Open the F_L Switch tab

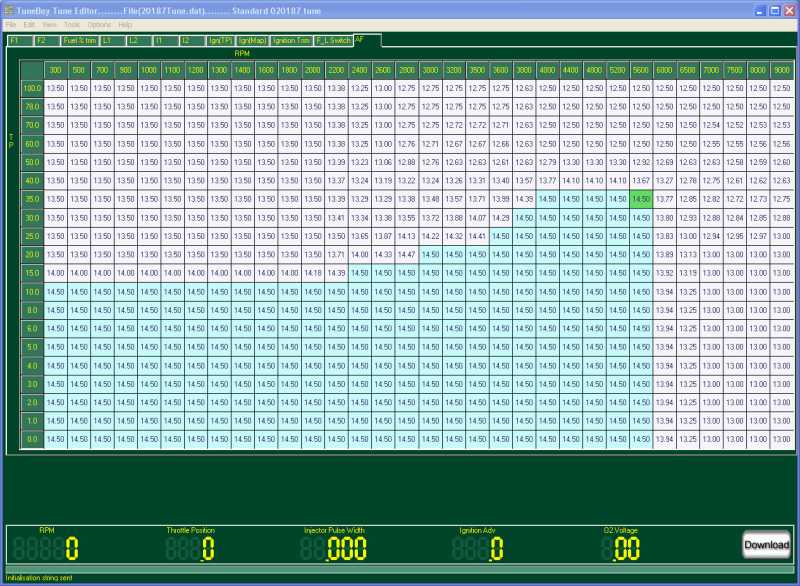click(333, 40)
